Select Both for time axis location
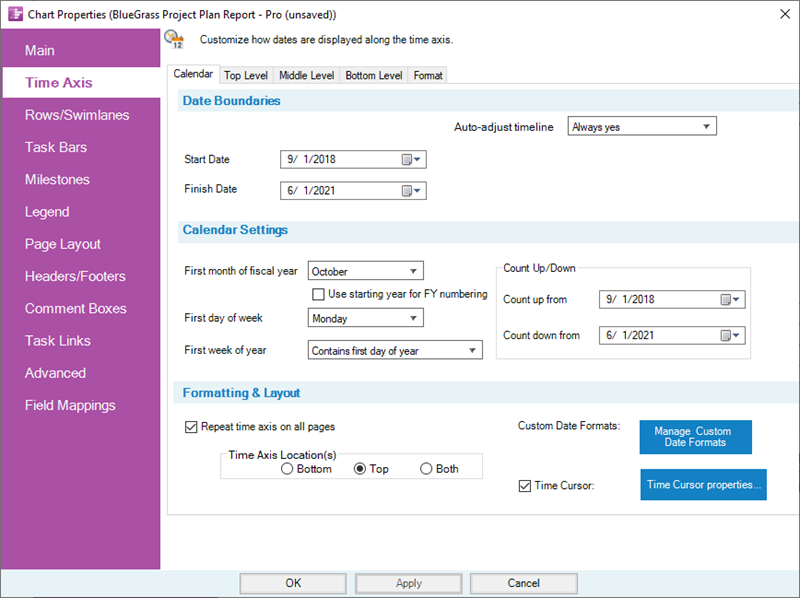Screen dimensions: 800x598 [426, 469]
